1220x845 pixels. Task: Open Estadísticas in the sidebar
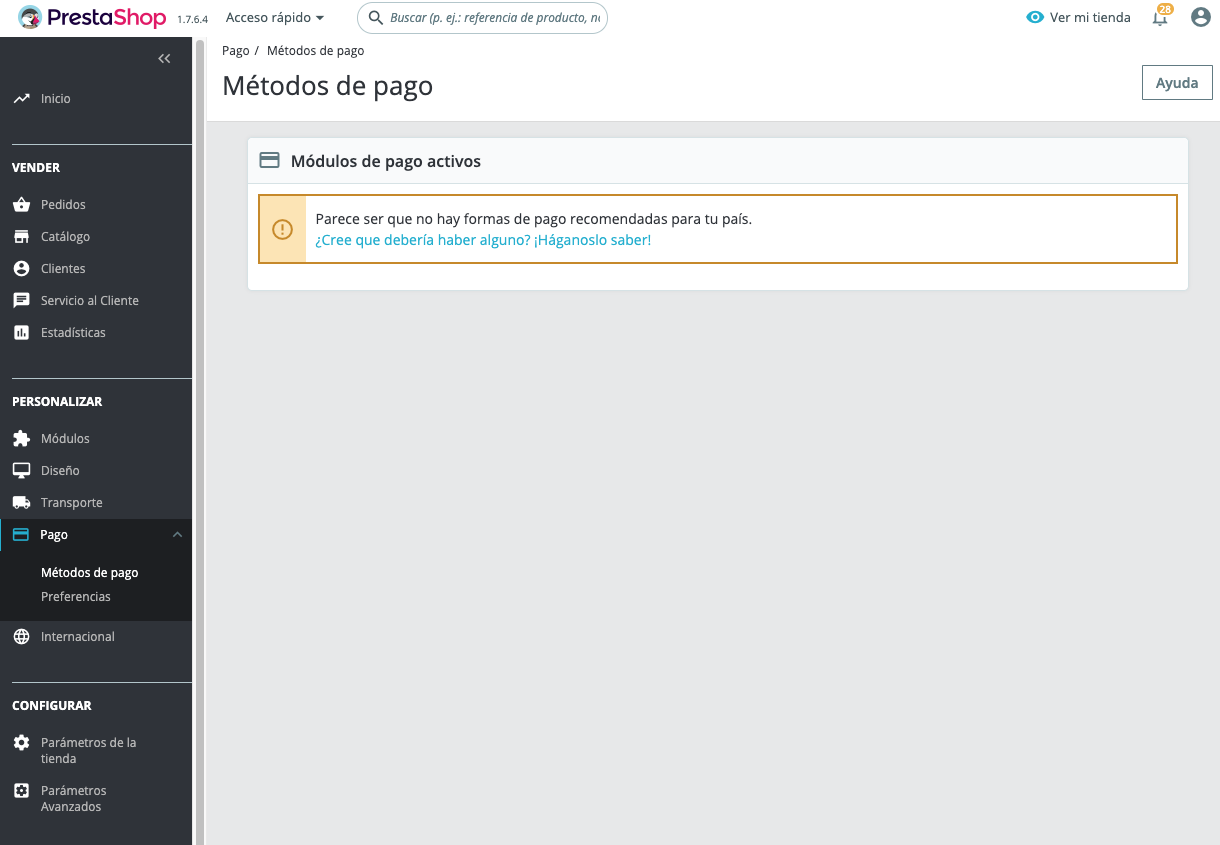tap(73, 333)
